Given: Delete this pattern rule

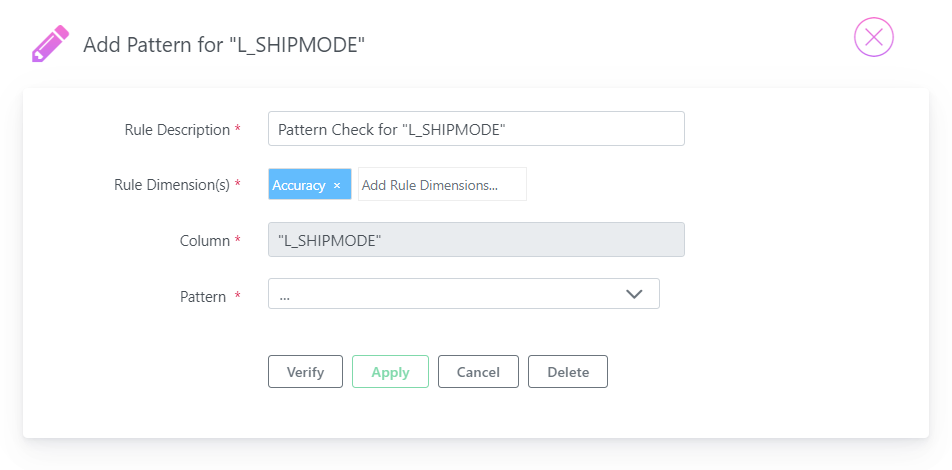Looking at the screenshot, I should pos(568,372).
